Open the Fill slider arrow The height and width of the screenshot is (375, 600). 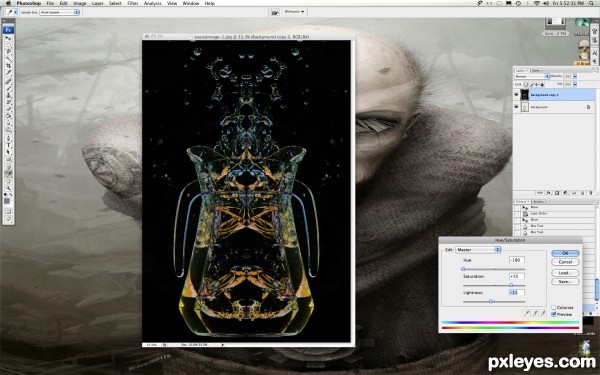[575, 84]
